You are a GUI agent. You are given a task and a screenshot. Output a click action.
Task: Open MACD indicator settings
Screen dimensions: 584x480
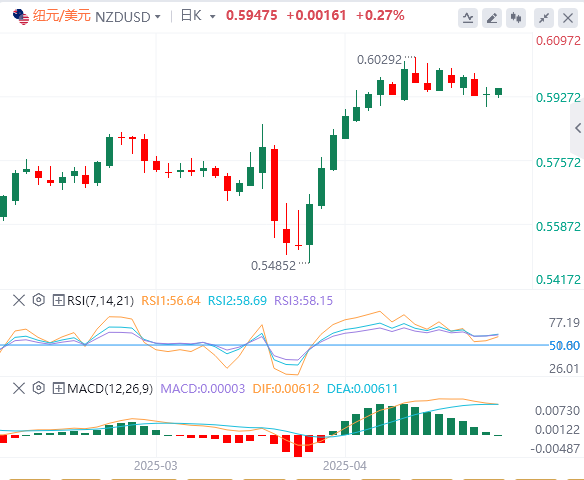pyautogui.click(x=38, y=388)
